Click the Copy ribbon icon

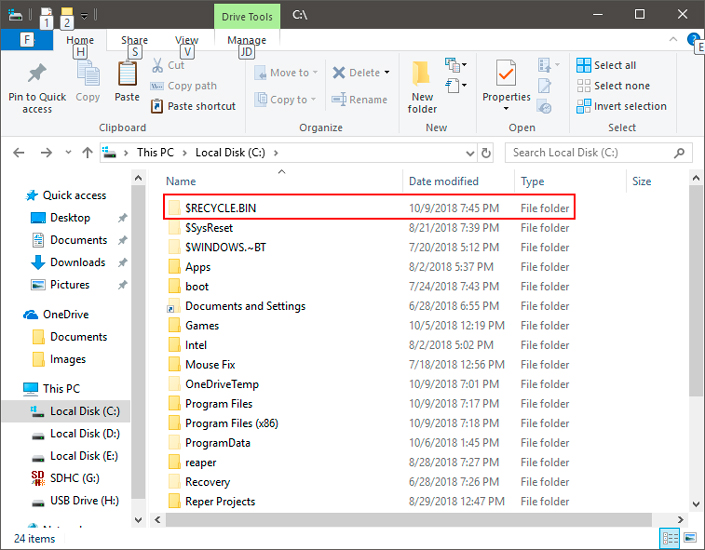click(88, 74)
